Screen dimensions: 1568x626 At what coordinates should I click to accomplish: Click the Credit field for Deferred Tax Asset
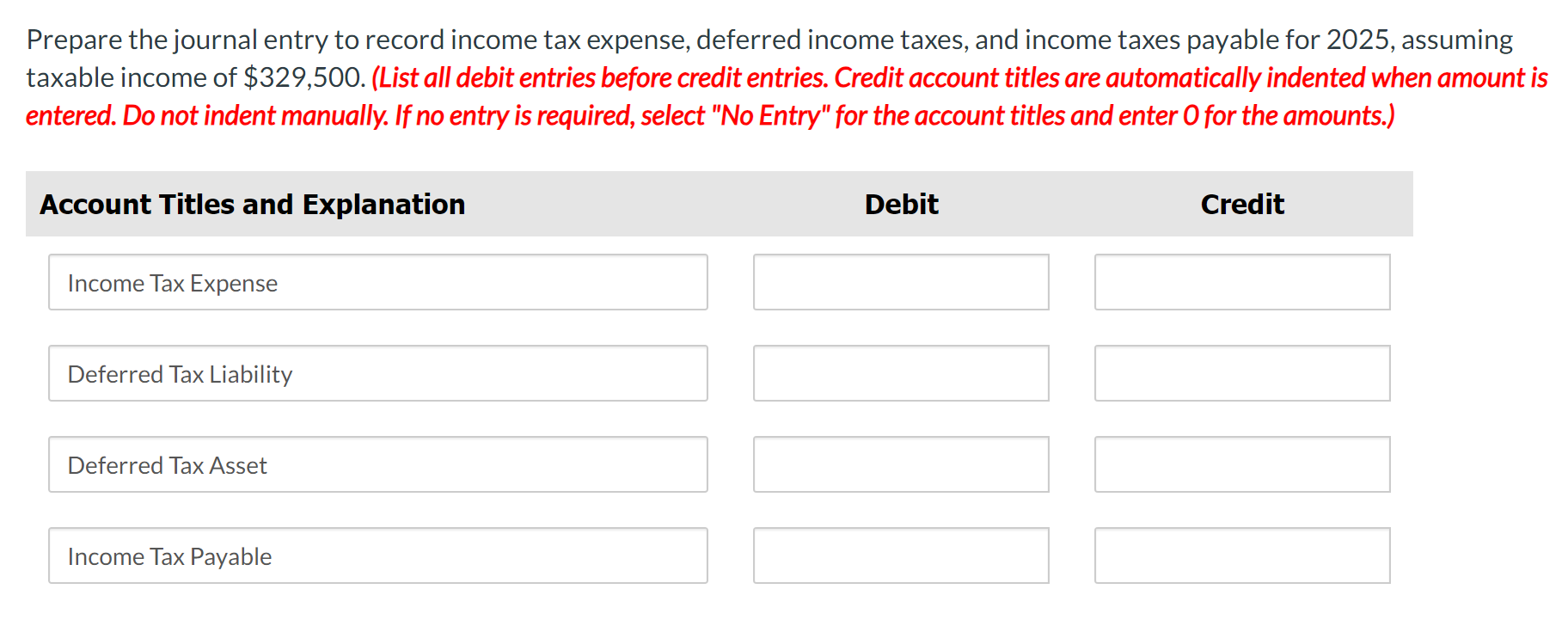(1242, 464)
